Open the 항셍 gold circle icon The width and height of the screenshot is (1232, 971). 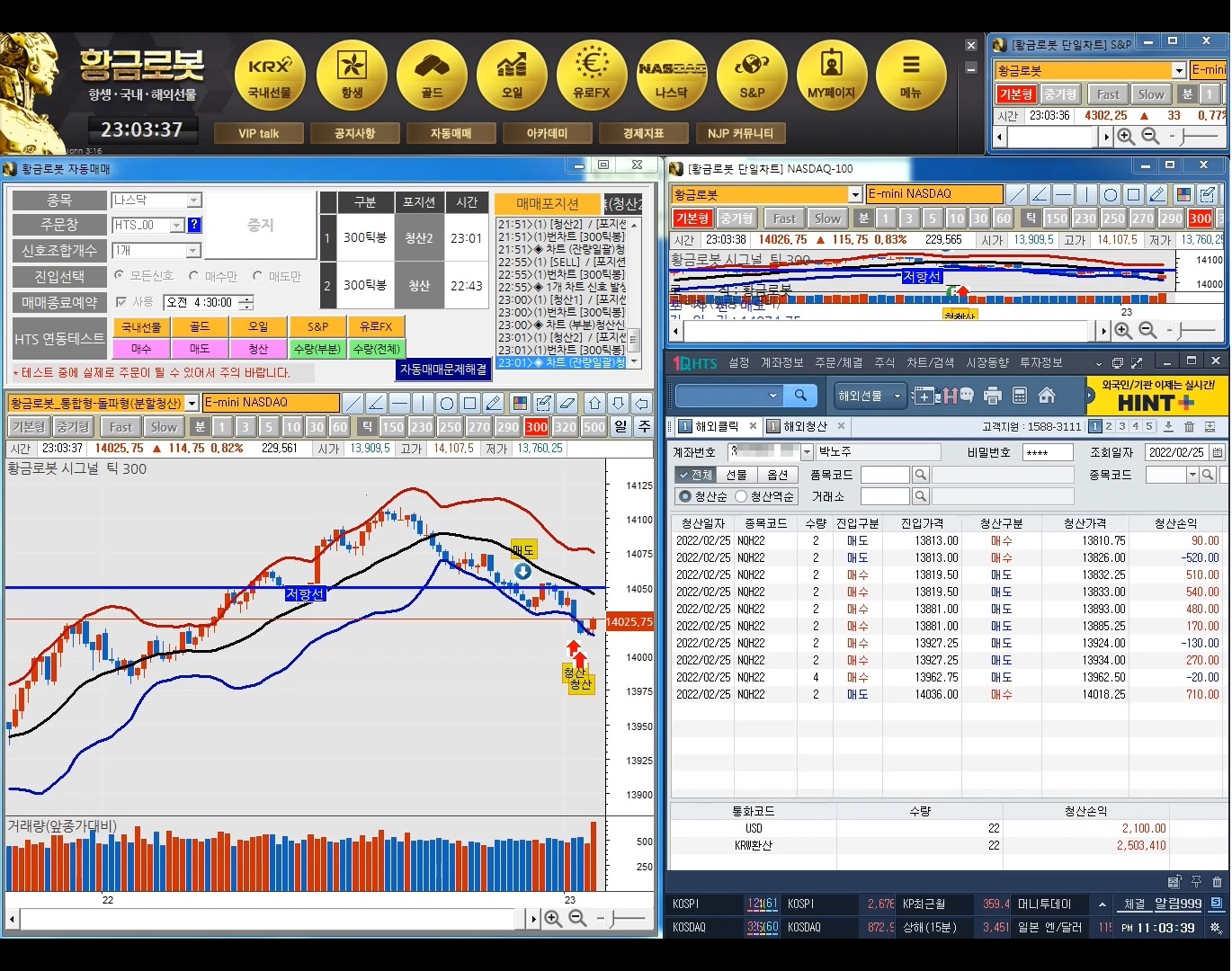[x=352, y=76]
